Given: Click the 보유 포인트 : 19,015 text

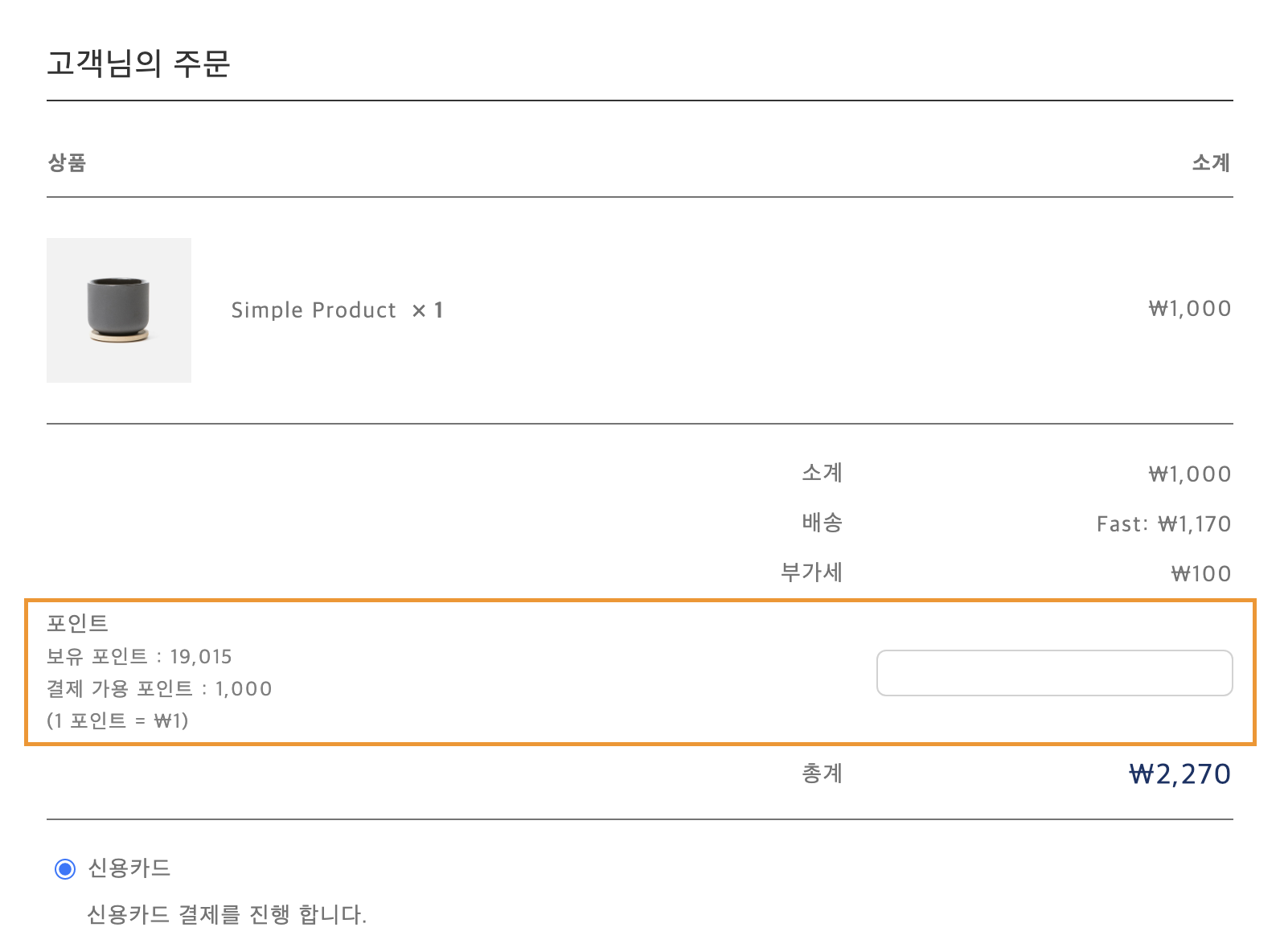Looking at the screenshot, I should tap(139, 657).
